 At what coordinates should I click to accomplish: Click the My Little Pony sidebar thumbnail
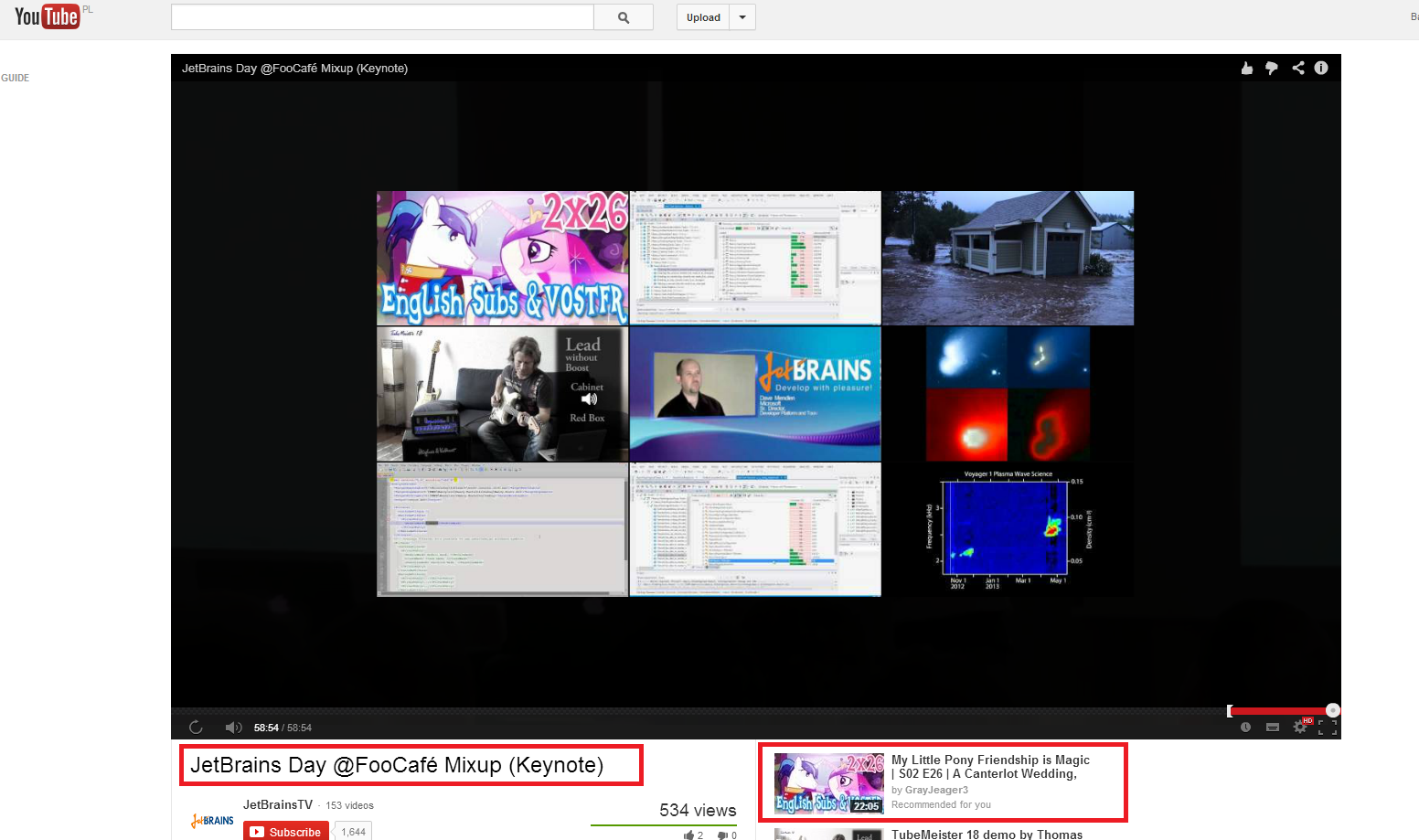tap(829, 783)
